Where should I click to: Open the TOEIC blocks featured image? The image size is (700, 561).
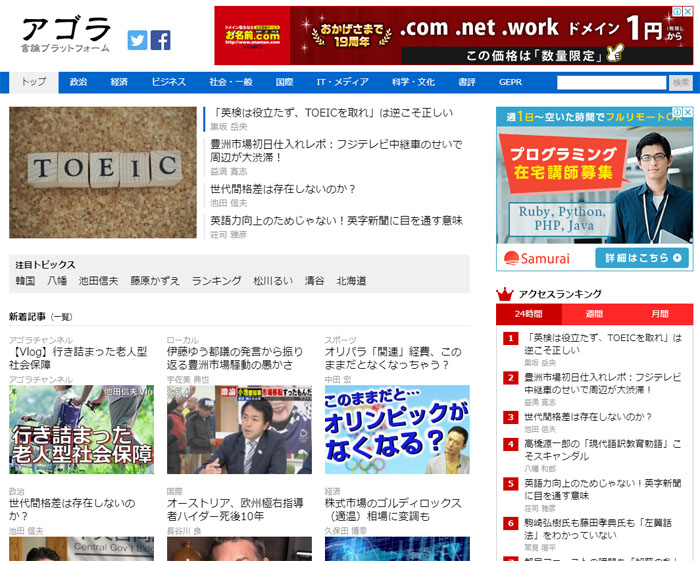pyautogui.click(x=103, y=172)
